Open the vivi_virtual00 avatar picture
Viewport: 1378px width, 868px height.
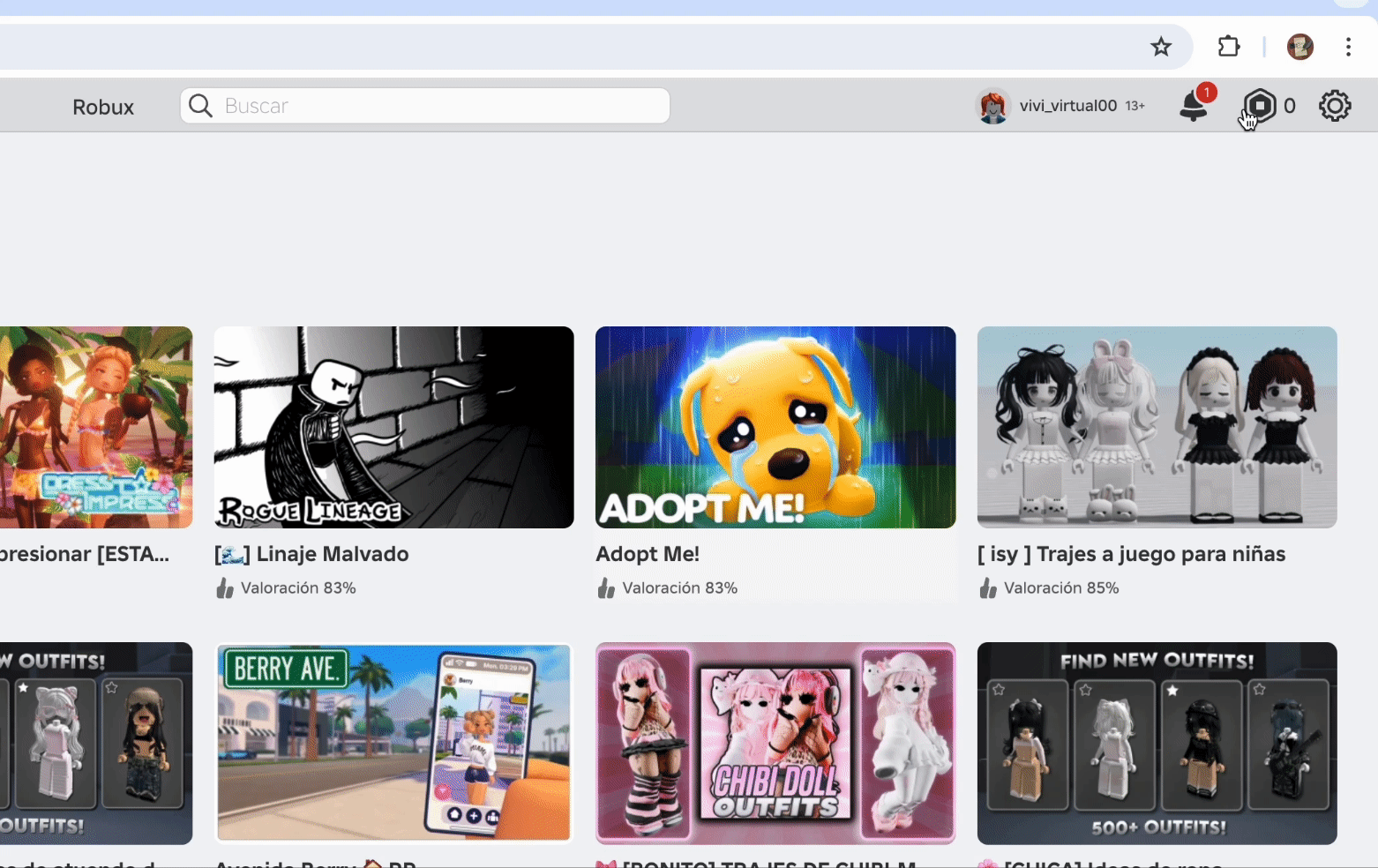click(x=992, y=107)
